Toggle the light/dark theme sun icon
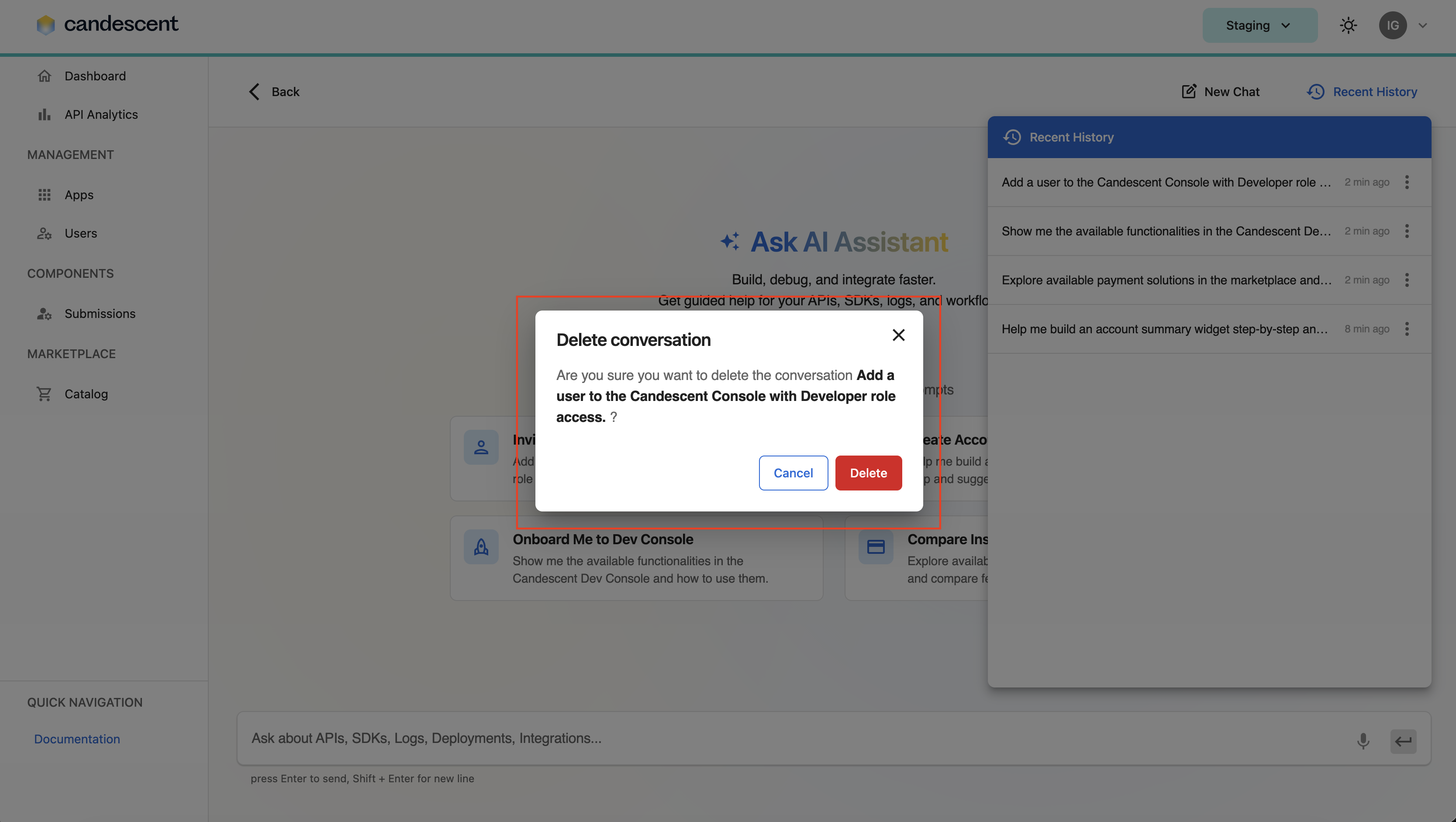This screenshot has height=822, width=1456. click(x=1348, y=25)
